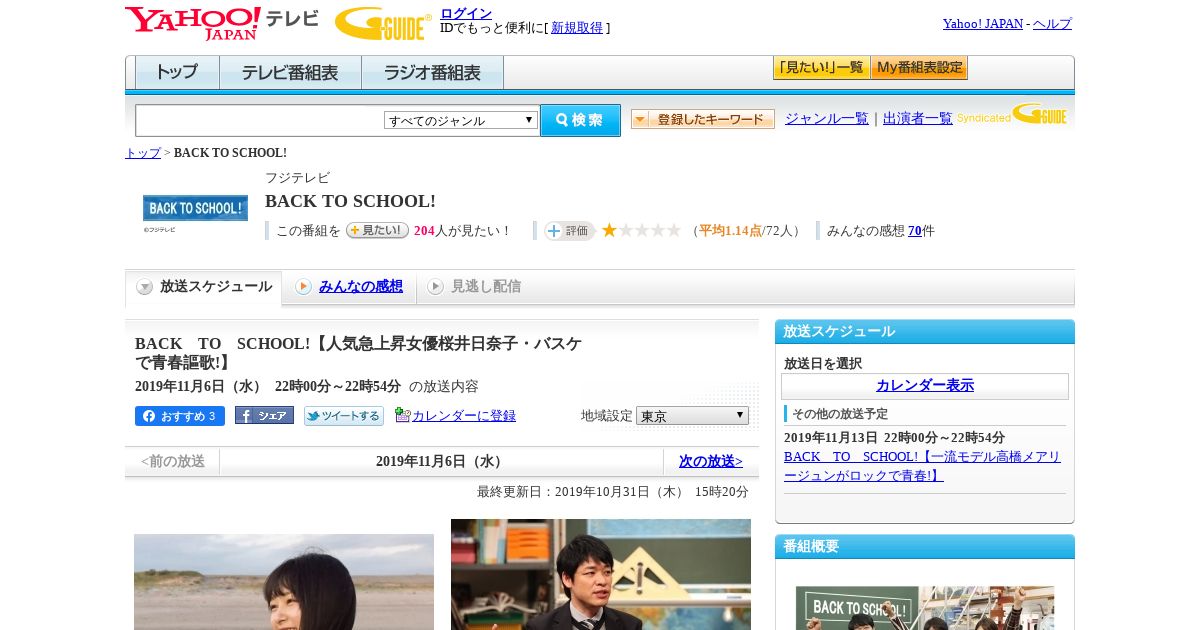Click the 番組概要 sidebar header
1200x630 pixels.
[x=925, y=546]
